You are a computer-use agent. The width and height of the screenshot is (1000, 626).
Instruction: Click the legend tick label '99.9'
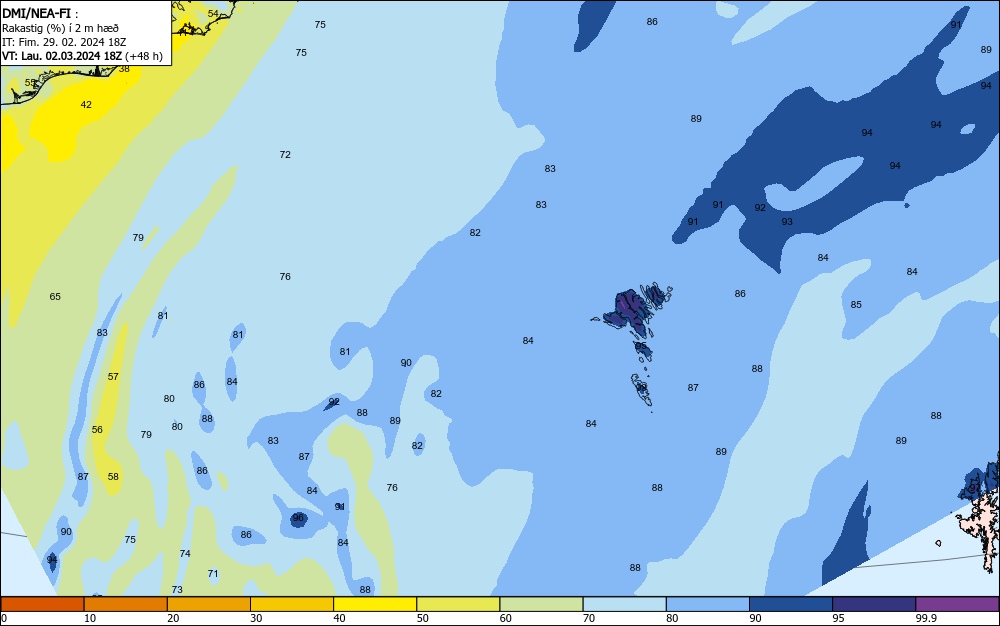click(925, 618)
